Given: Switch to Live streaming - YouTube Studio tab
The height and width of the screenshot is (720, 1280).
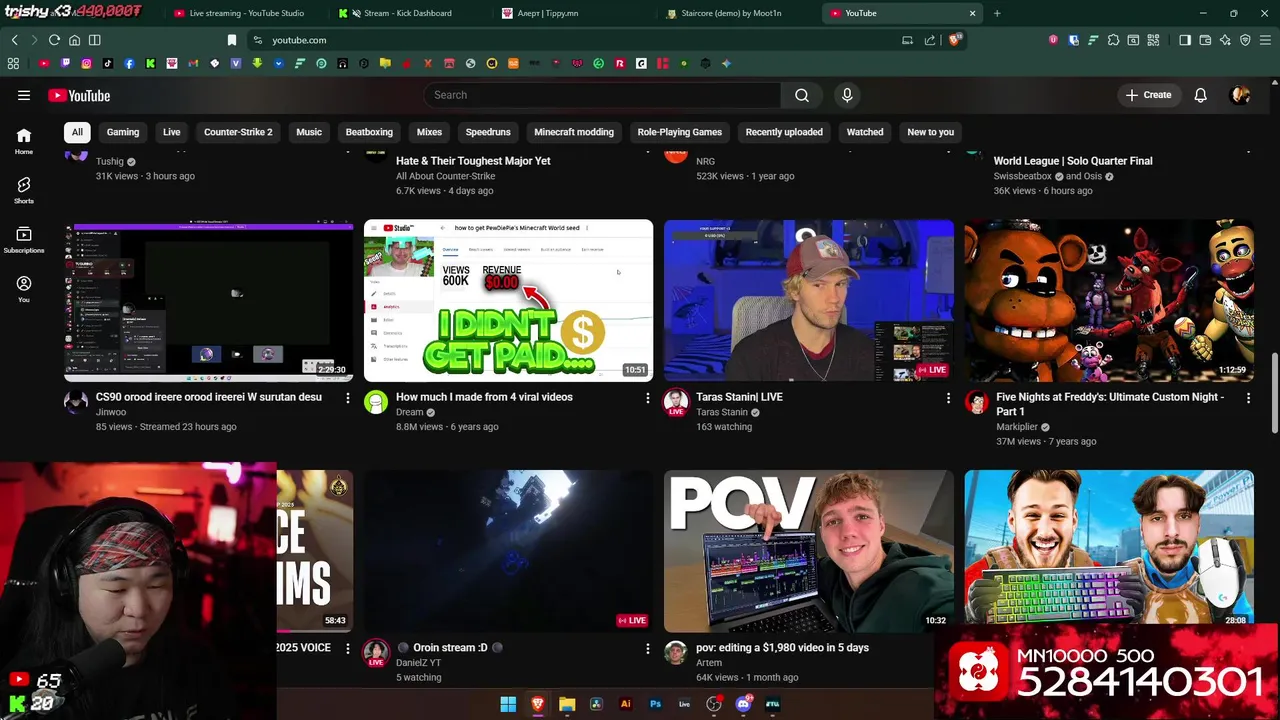Looking at the screenshot, I should (246, 13).
